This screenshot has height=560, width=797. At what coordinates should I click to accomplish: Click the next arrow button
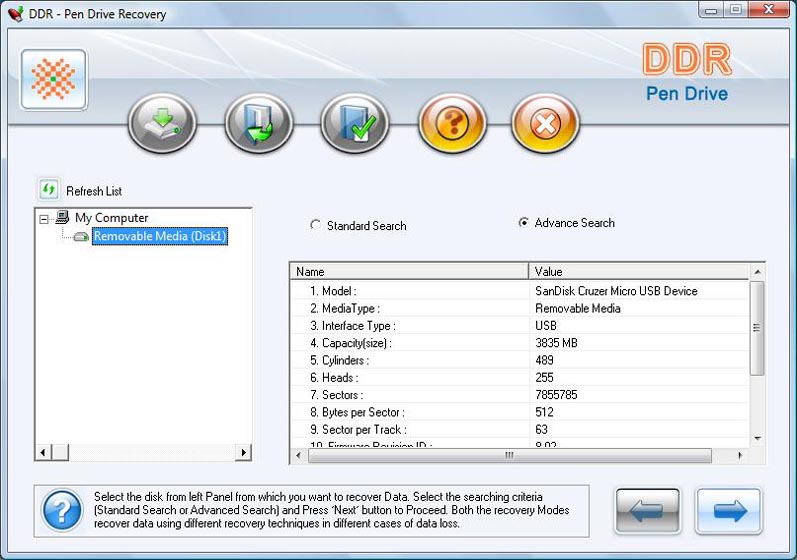[729, 511]
